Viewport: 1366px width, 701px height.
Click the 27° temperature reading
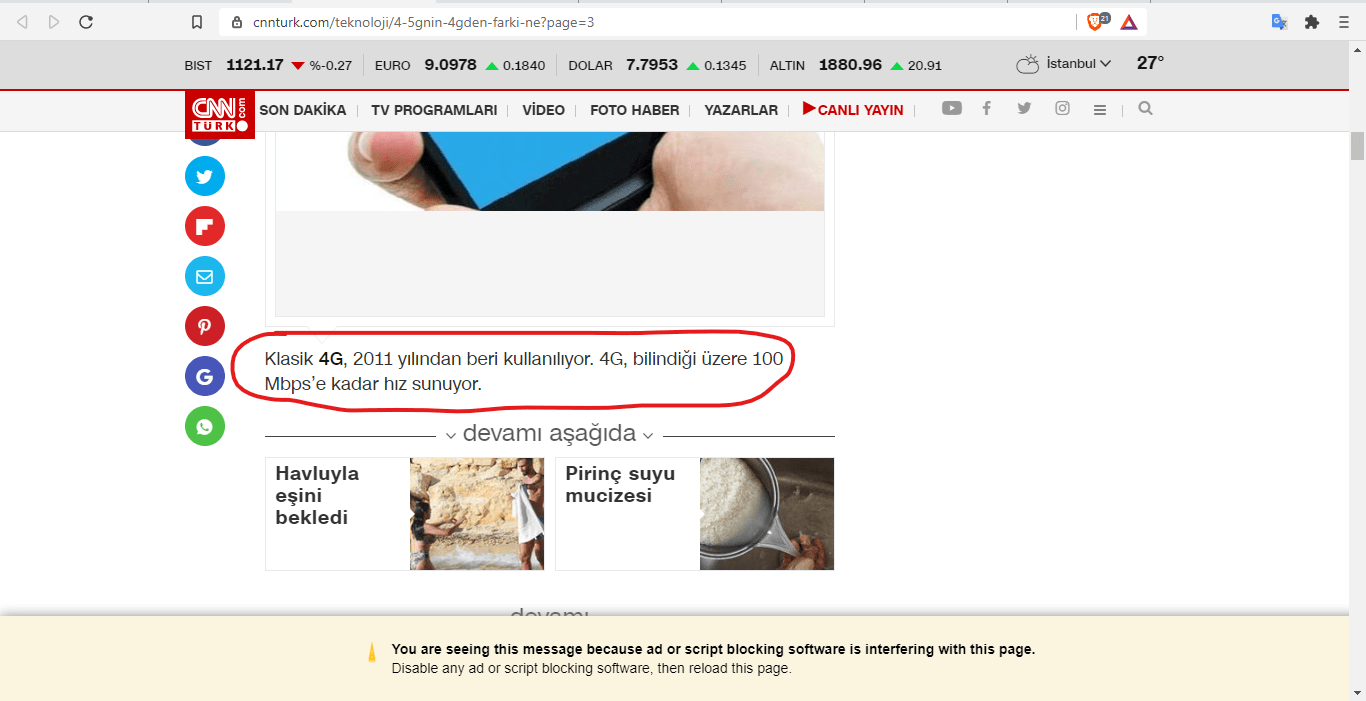pyautogui.click(x=1150, y=63)
